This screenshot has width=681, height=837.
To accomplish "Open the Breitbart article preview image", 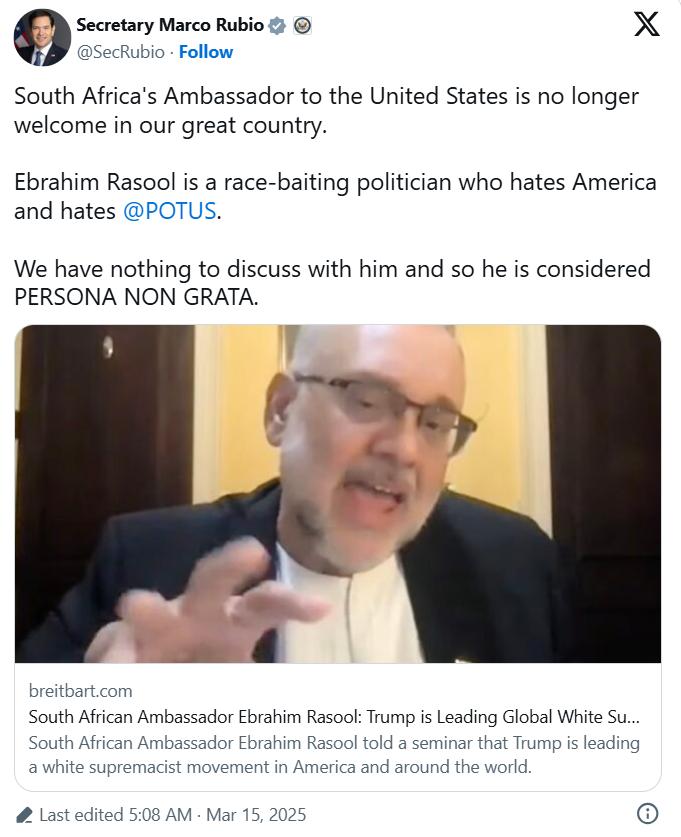I will point(338,494).
